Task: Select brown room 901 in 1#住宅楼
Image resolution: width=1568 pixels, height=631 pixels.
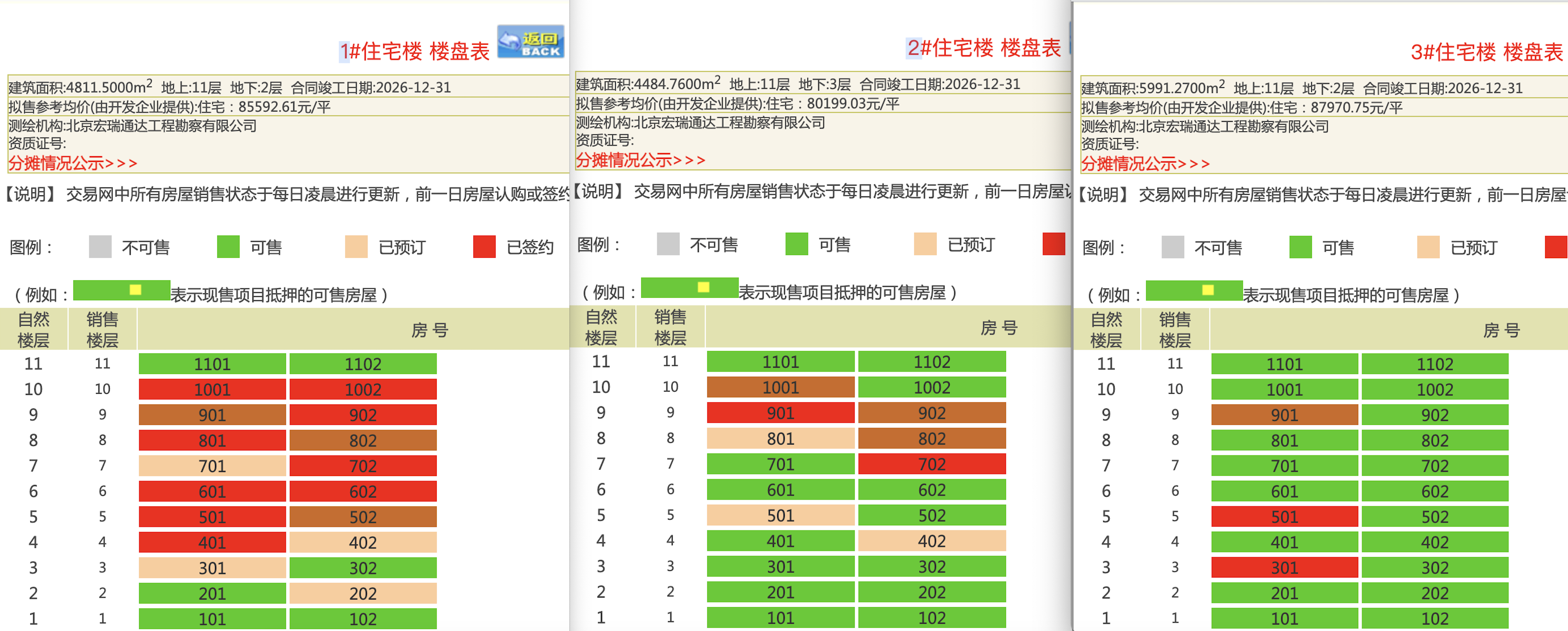Action: (212, 416)
